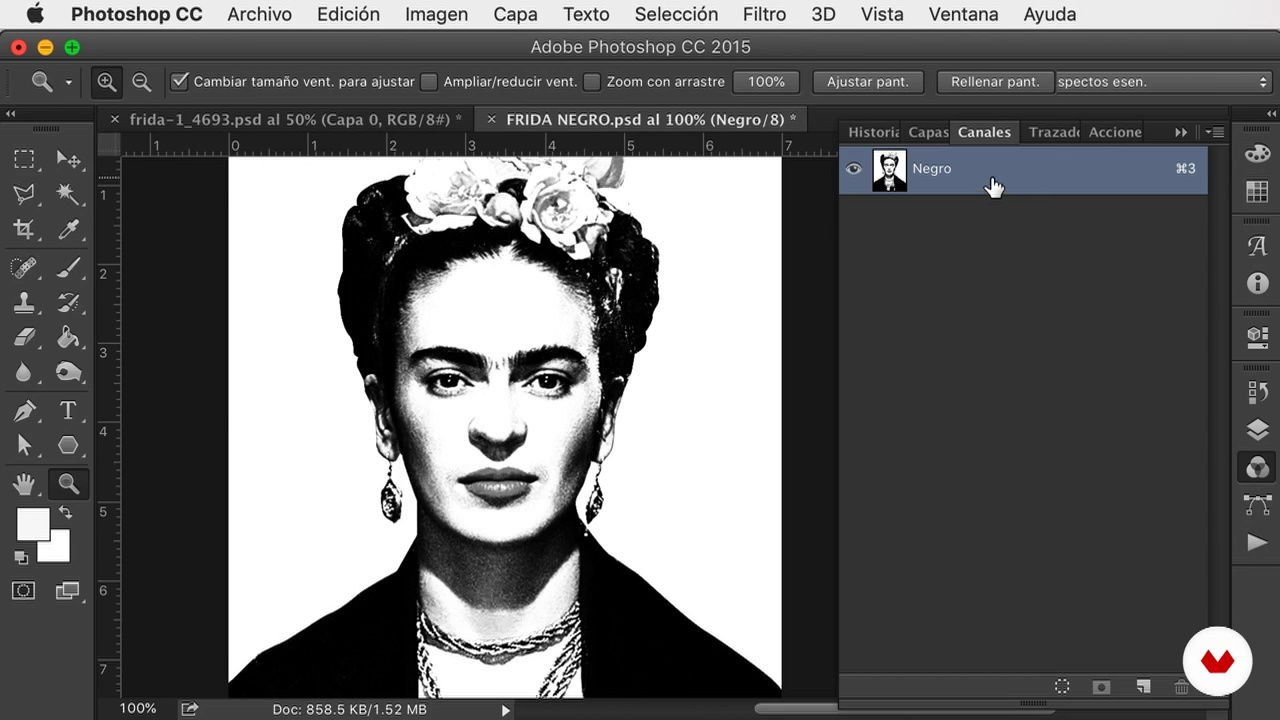Load channel as selection
This screenshot has width=1280, height=720.
[x=1062, y=686]
